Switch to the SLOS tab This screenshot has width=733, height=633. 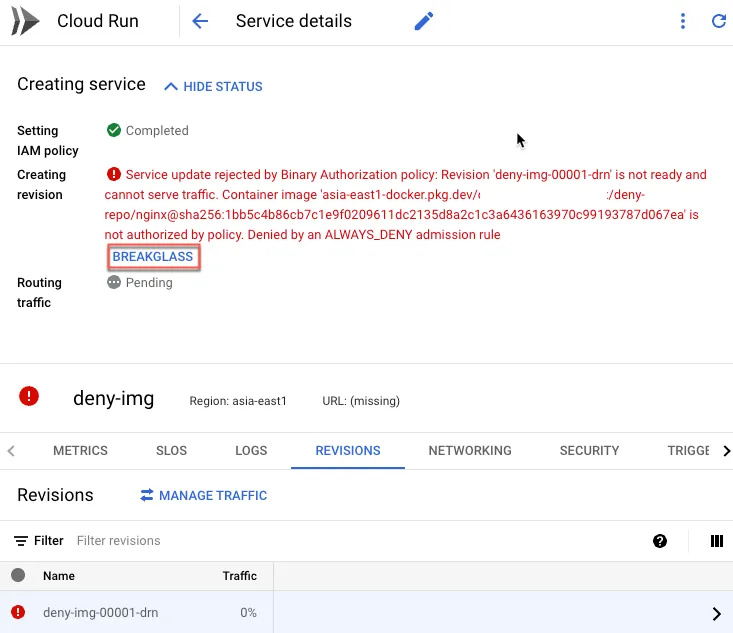click(172, 451)
